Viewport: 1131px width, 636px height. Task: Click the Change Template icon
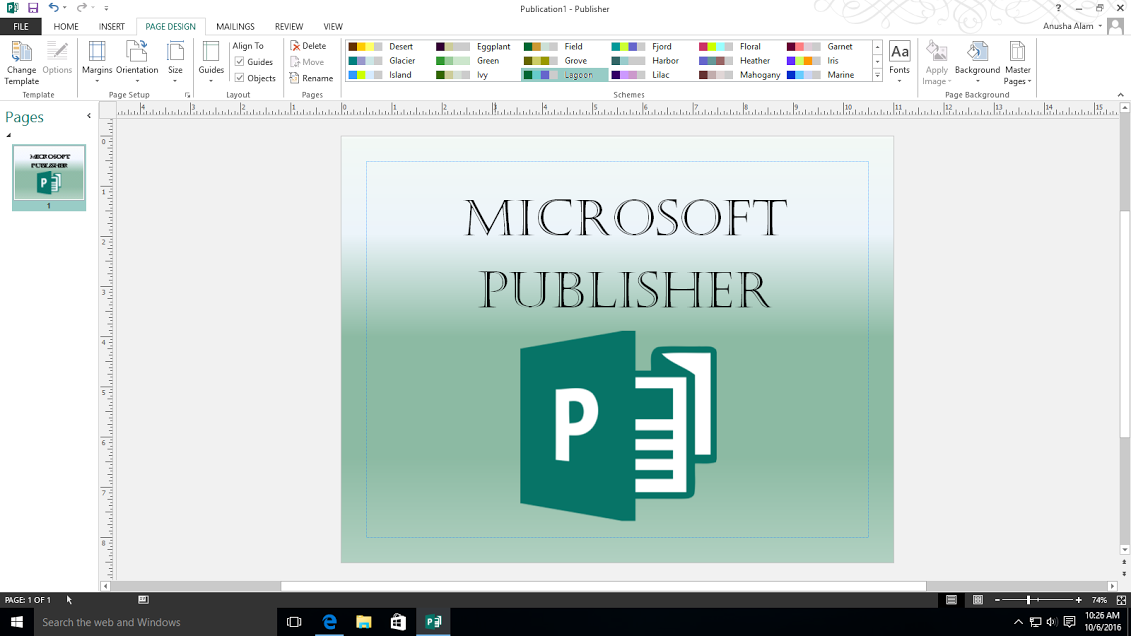(22, 63)
